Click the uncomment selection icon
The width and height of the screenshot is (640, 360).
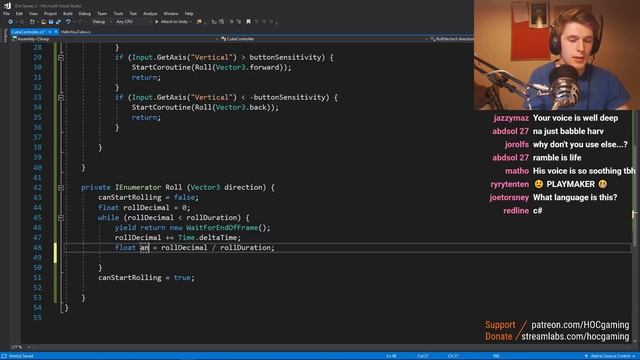[239, 22]
